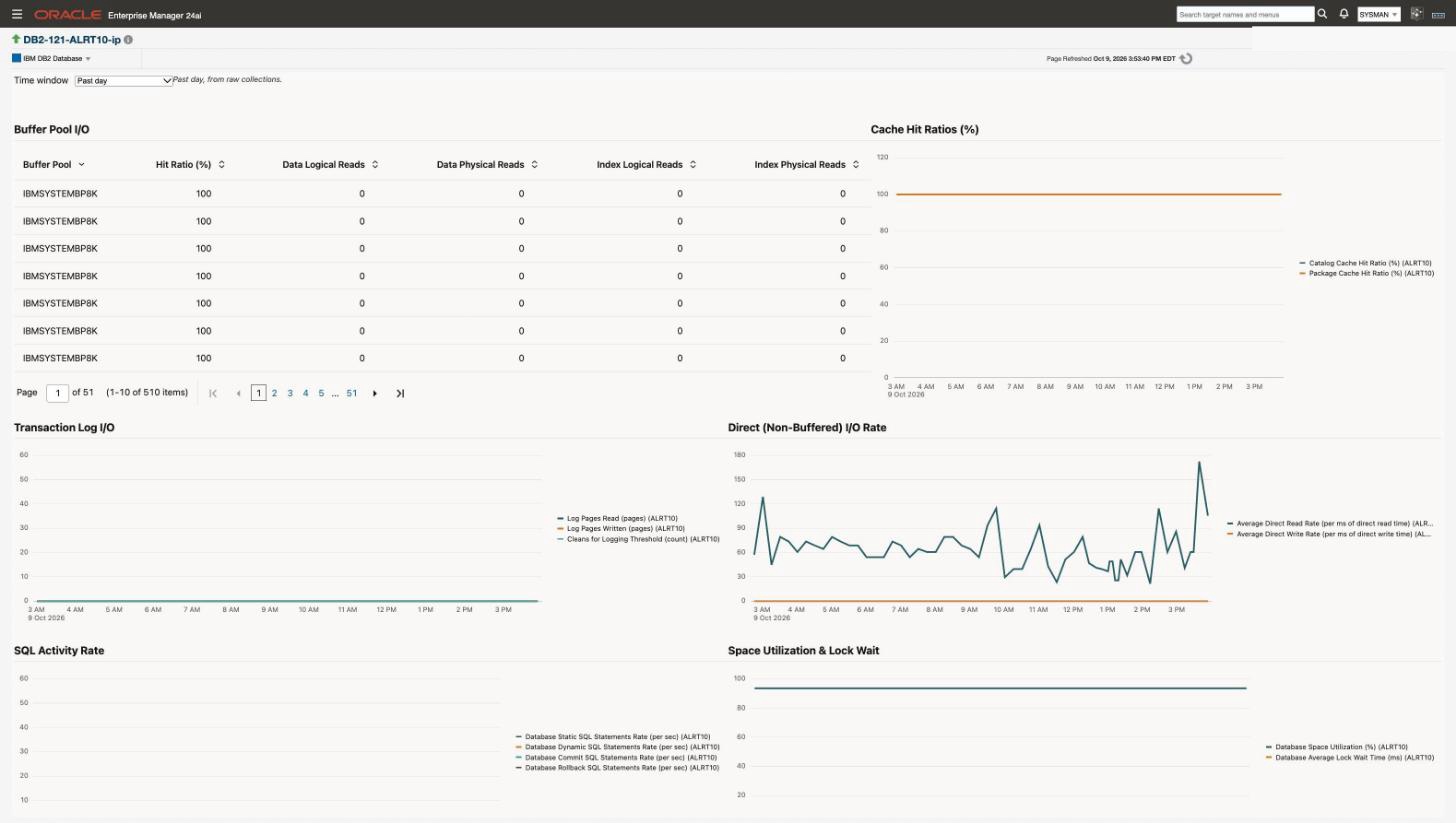Toggle the Log Pages Read legend series

click(x=617, y=519)
